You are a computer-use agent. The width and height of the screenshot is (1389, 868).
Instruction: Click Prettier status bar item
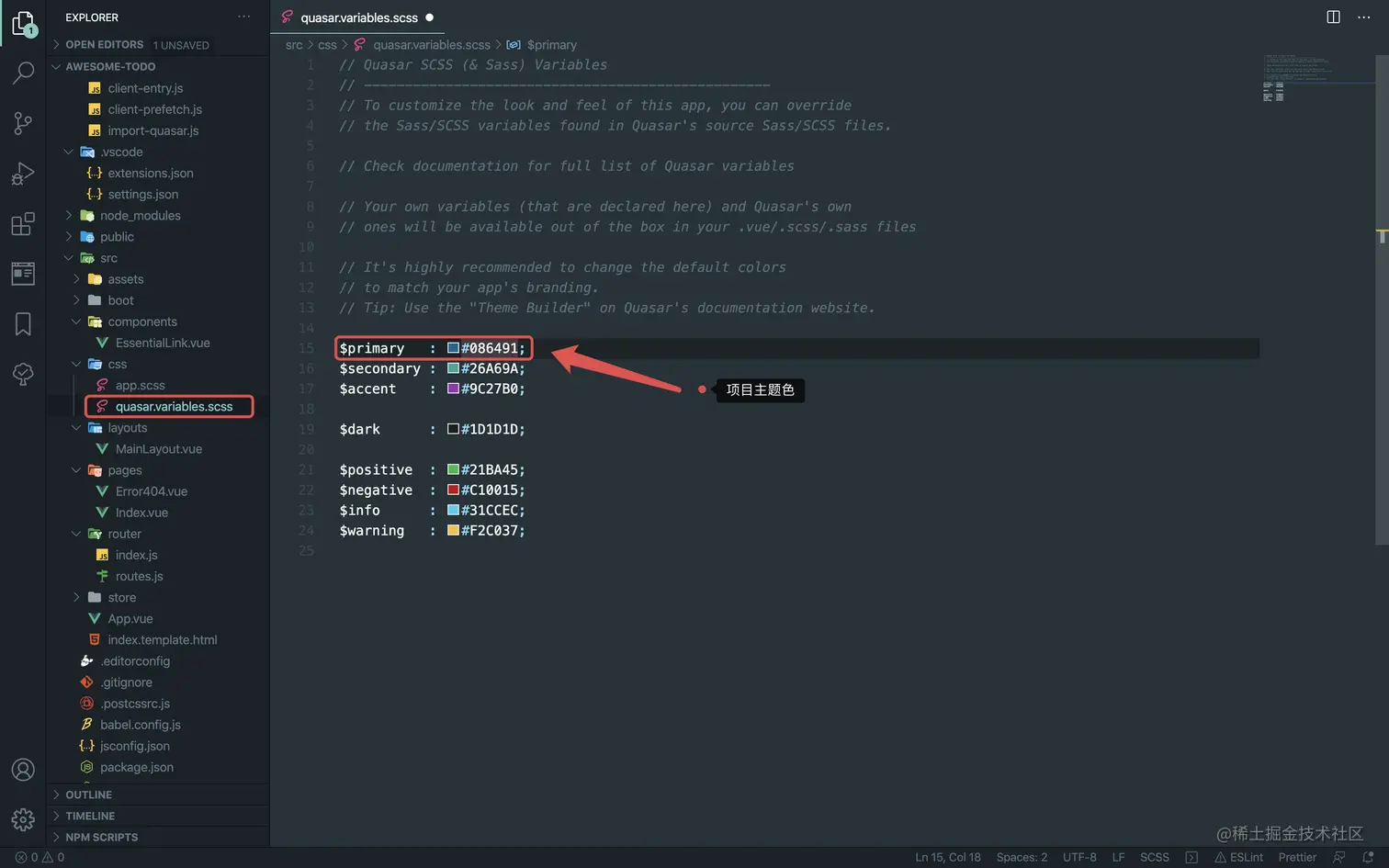1297,857
